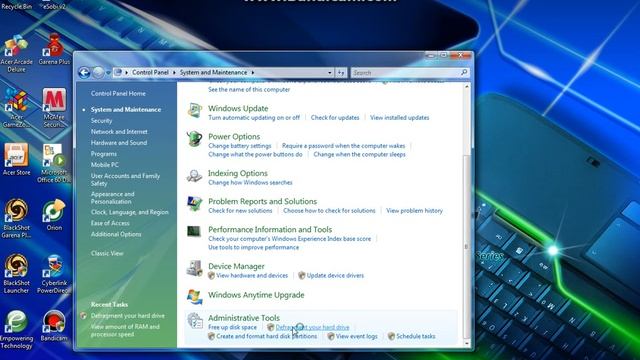The image size is (640, 360).
Task: Open the Administrative Tools icon
Action: [195, 321]
